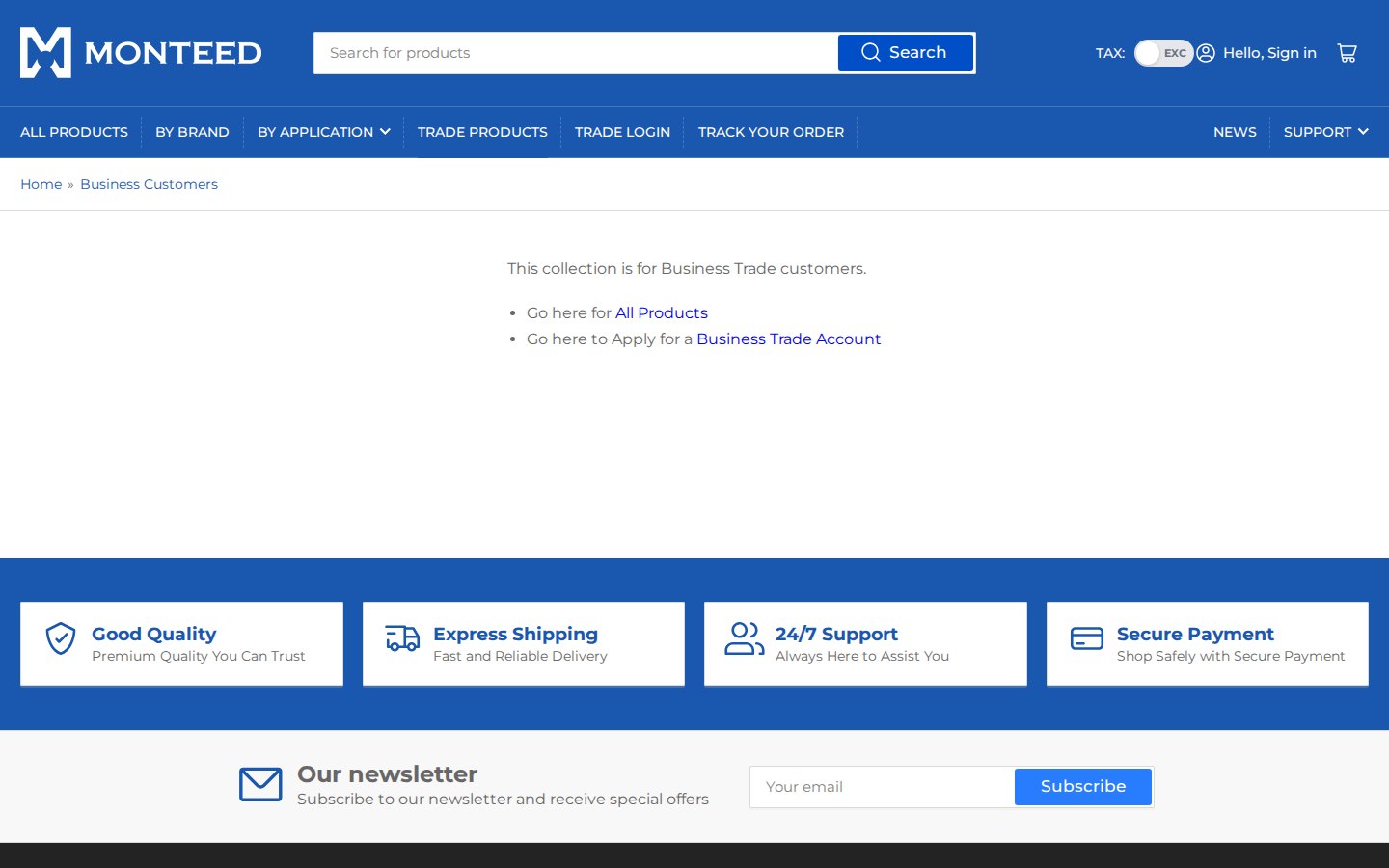Click 'Always Here to Assist You' text
This screenshot has height=868, width=1389.
pos(862,656)
